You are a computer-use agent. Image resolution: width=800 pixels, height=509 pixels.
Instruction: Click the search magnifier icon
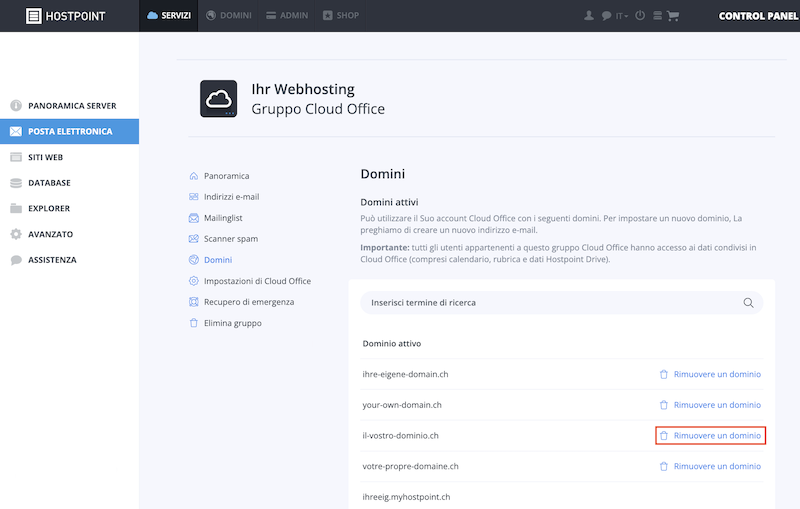[x=748, y=302]
